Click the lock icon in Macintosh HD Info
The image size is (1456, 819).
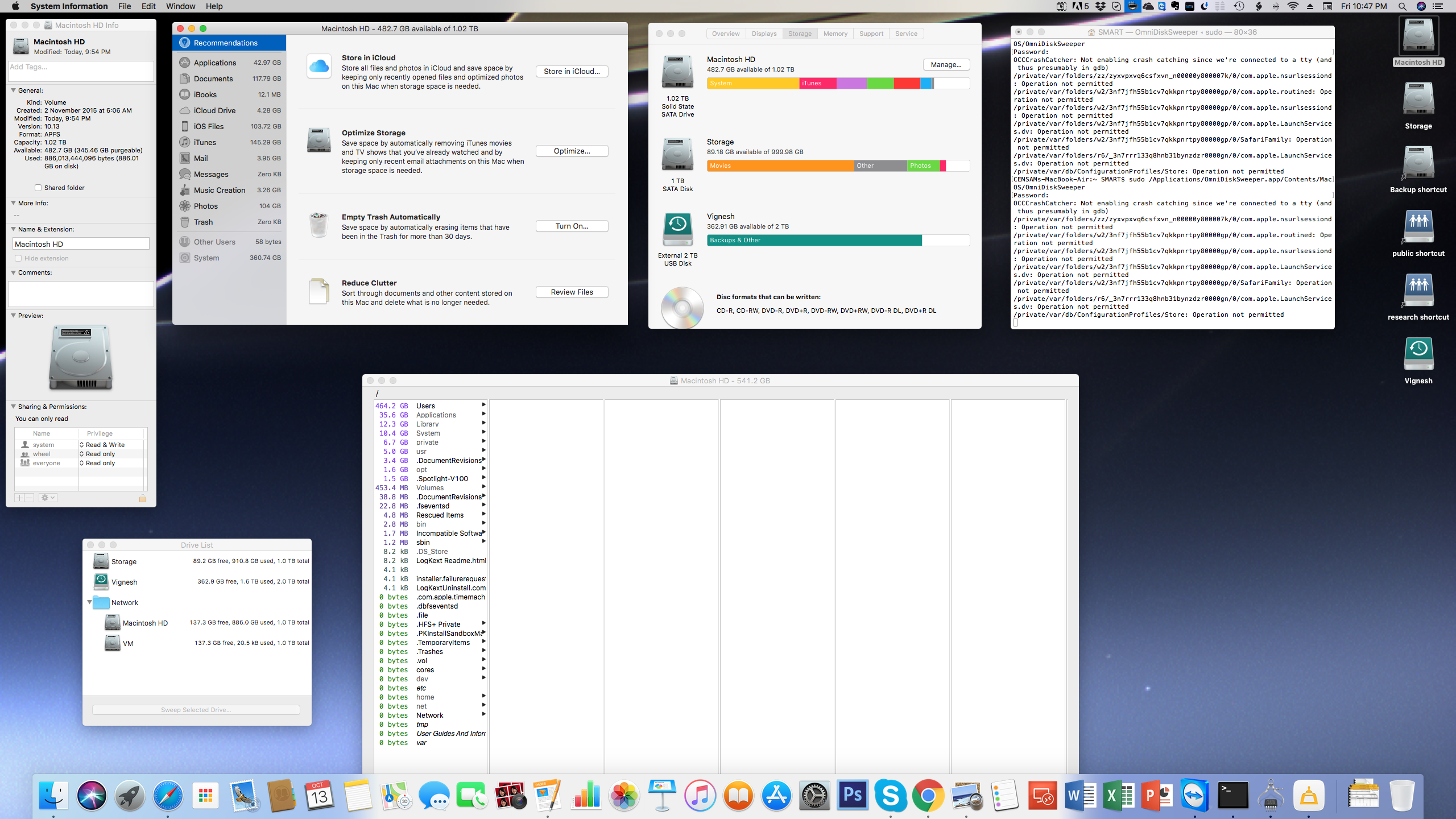(143, 498)
